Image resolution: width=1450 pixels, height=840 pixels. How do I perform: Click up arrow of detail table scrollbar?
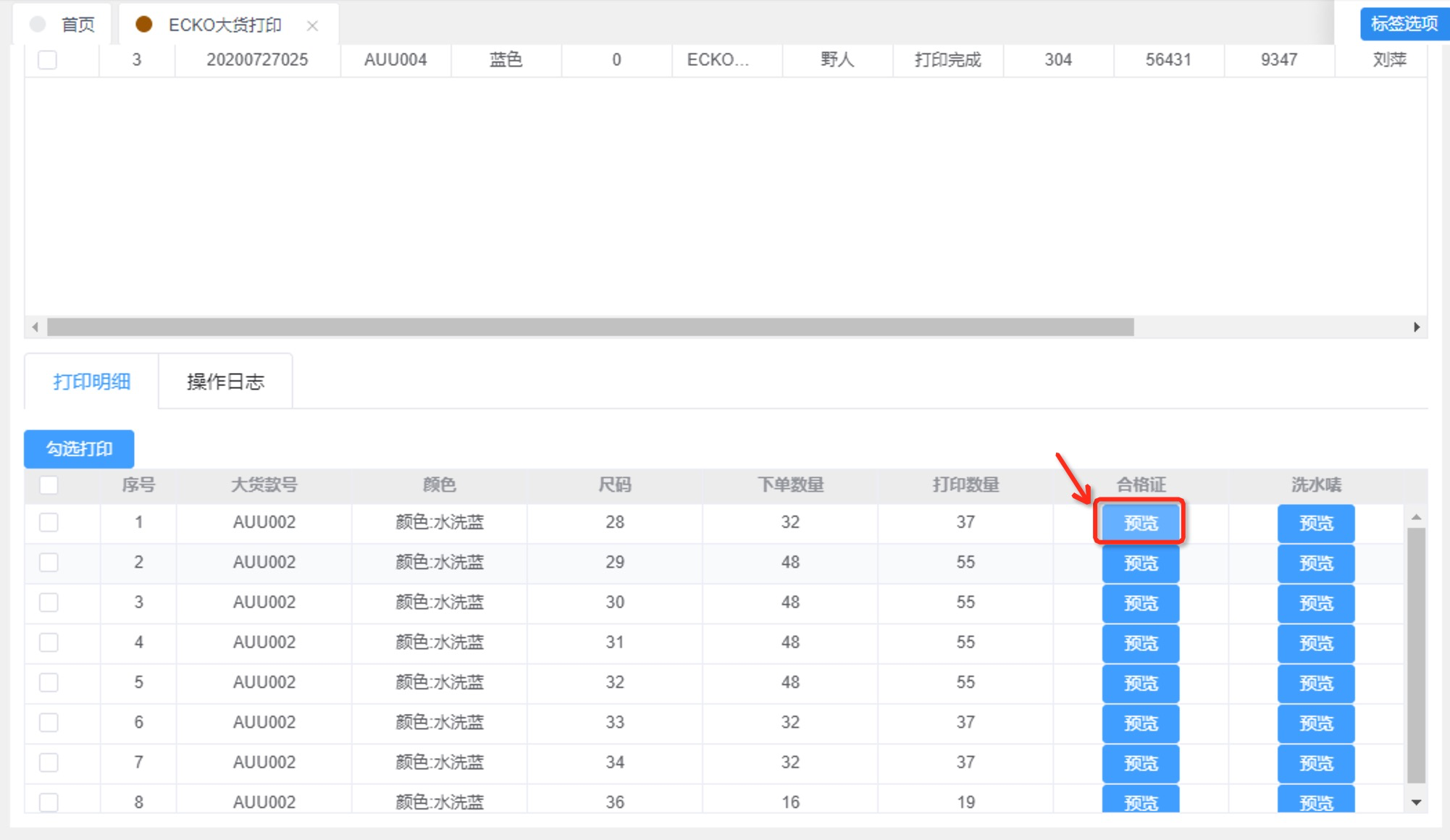point(1416,518)
